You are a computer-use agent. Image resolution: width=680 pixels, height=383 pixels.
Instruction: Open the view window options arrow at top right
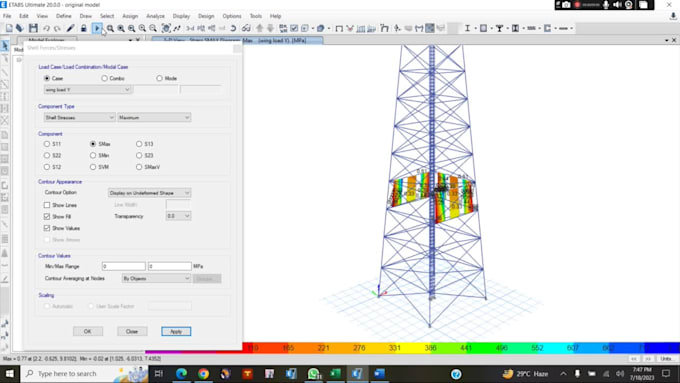(667, 40)
